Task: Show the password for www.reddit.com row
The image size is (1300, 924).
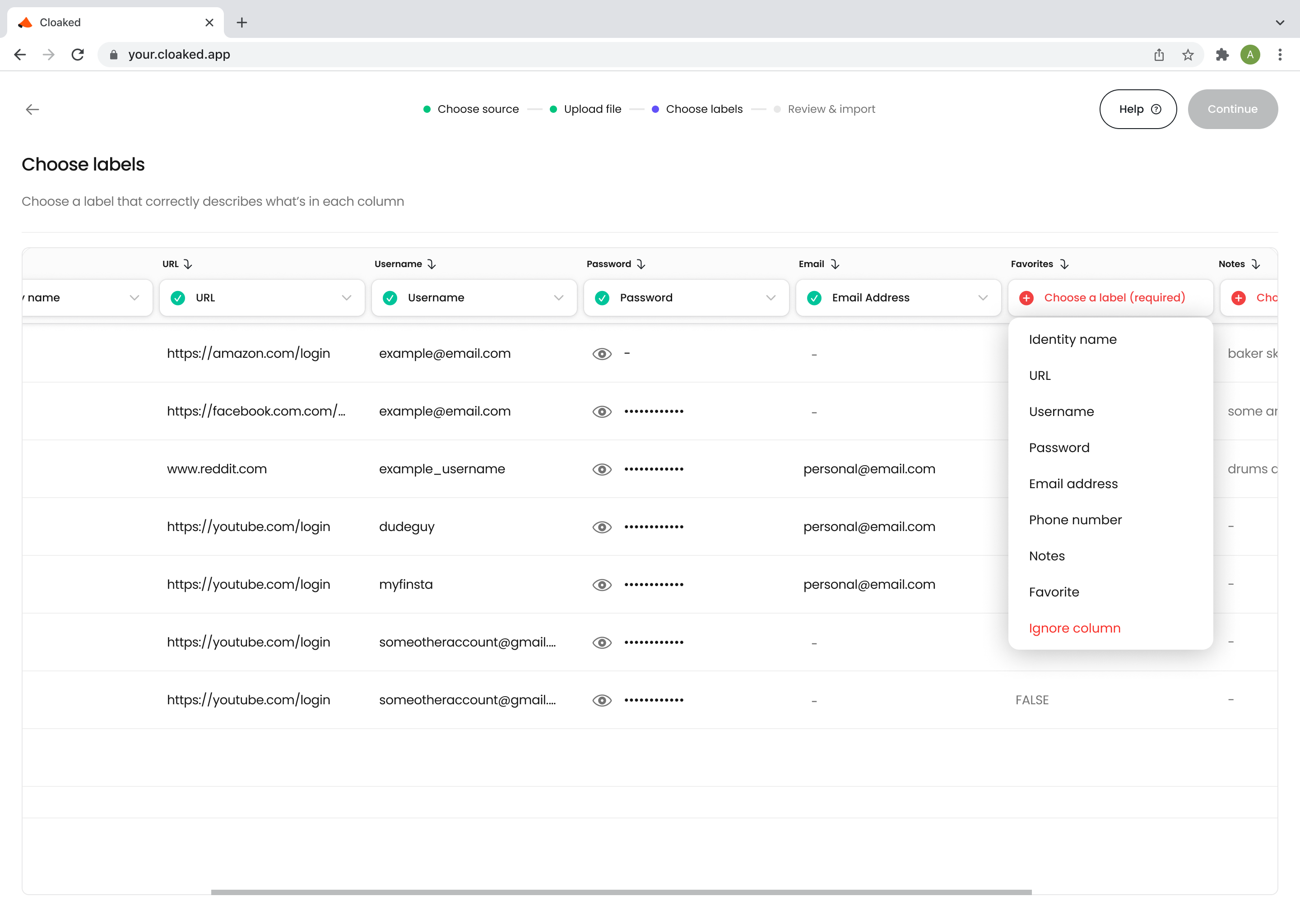Action: click(602, 469)
